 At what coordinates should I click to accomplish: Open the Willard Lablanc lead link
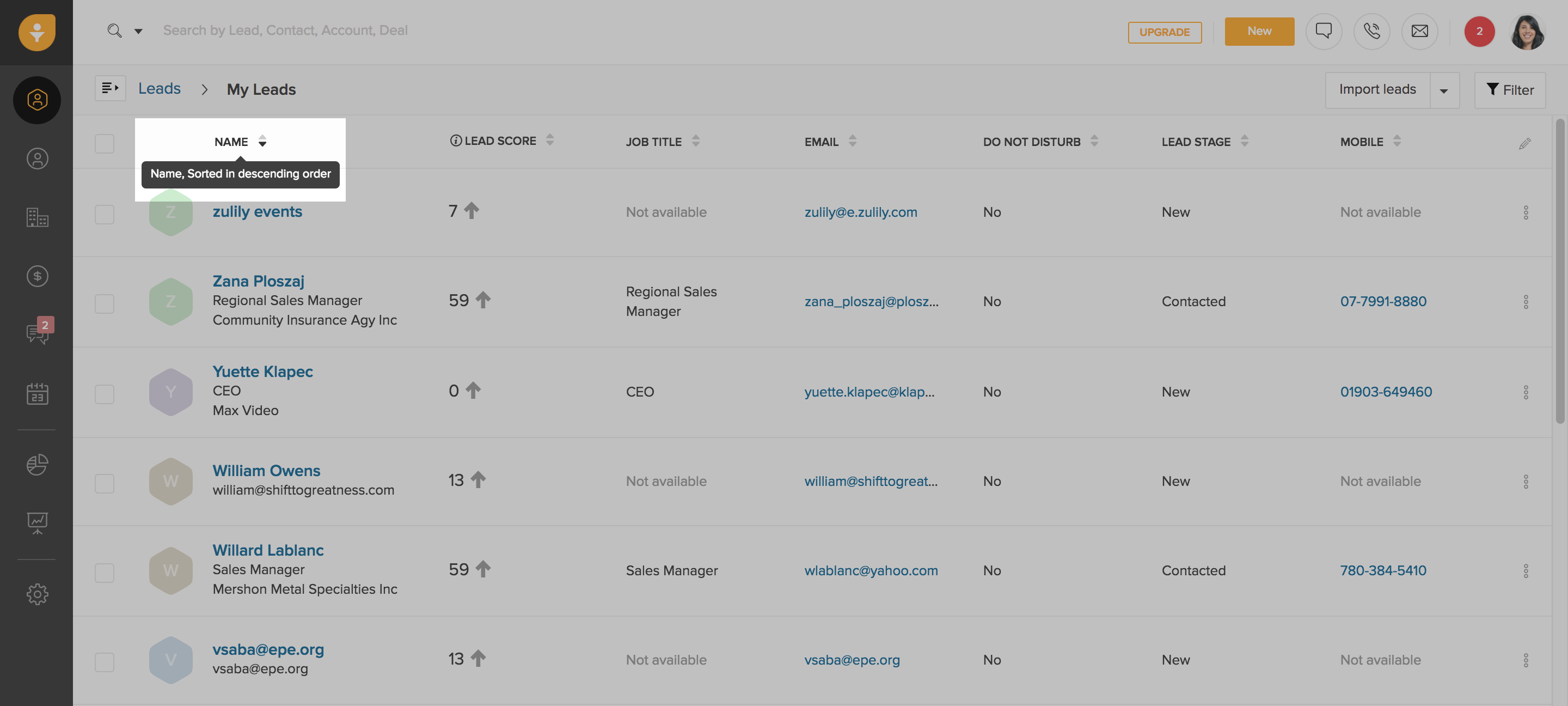tap(268, 550)
